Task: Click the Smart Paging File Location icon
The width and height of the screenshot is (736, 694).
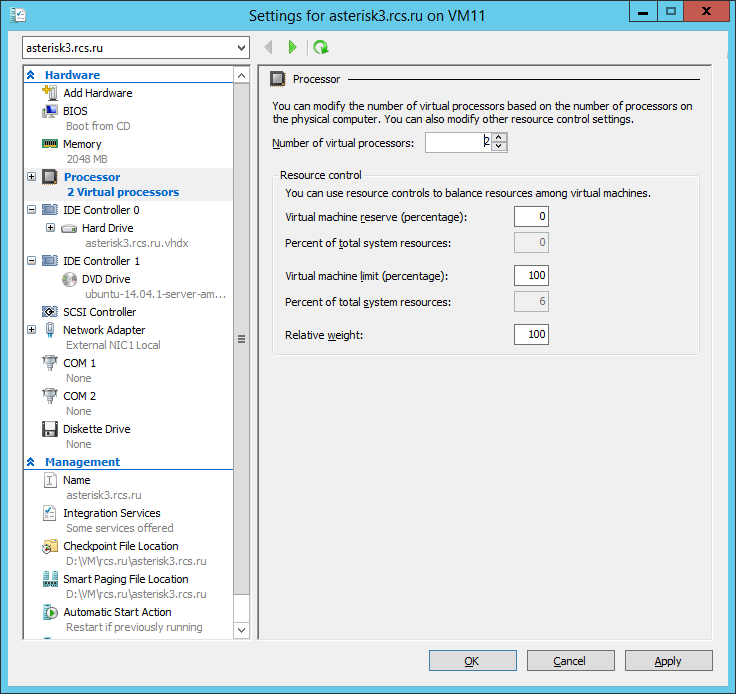Action: pos(50,579)
